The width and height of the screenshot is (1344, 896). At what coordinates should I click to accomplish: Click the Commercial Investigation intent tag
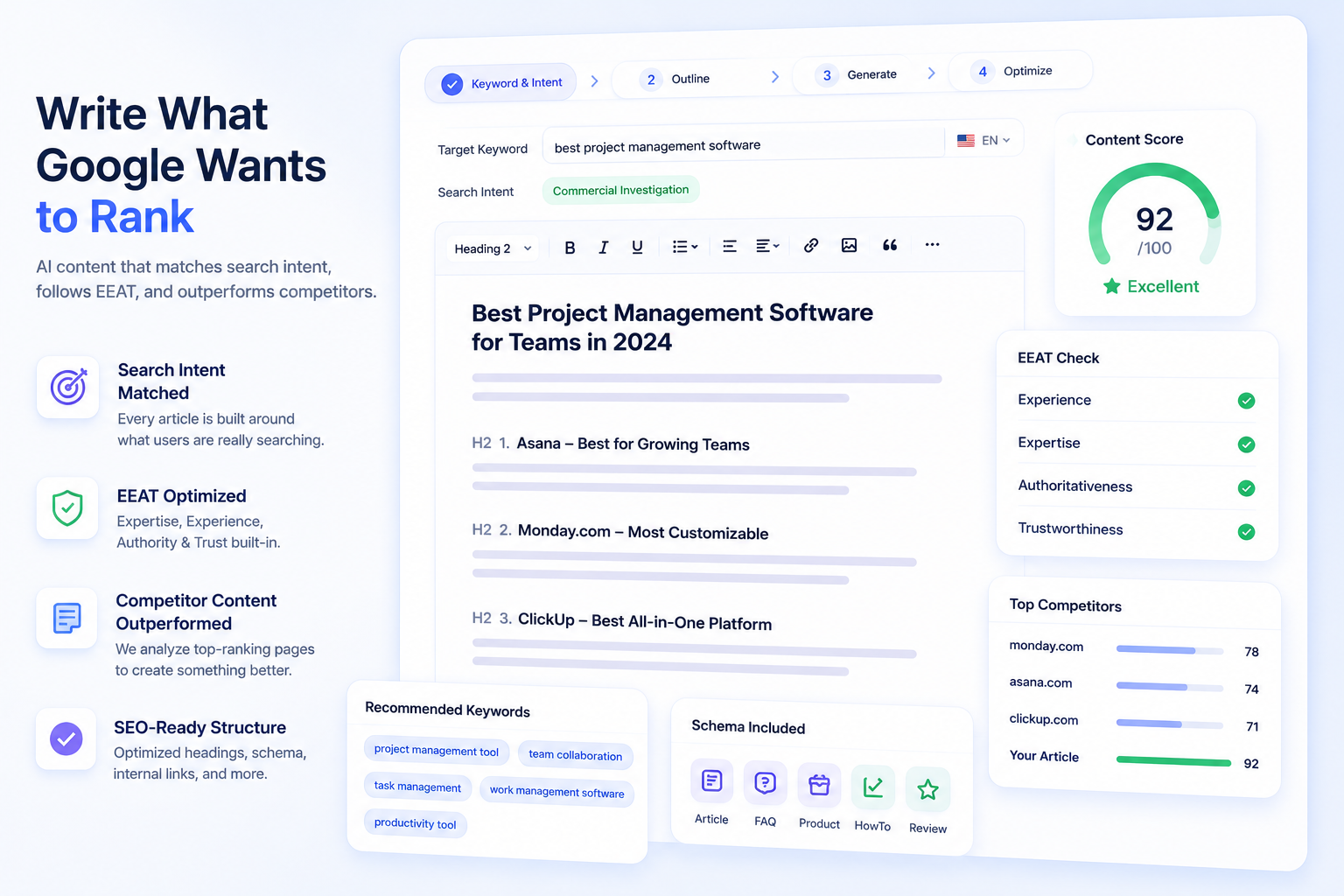point(620,190)
